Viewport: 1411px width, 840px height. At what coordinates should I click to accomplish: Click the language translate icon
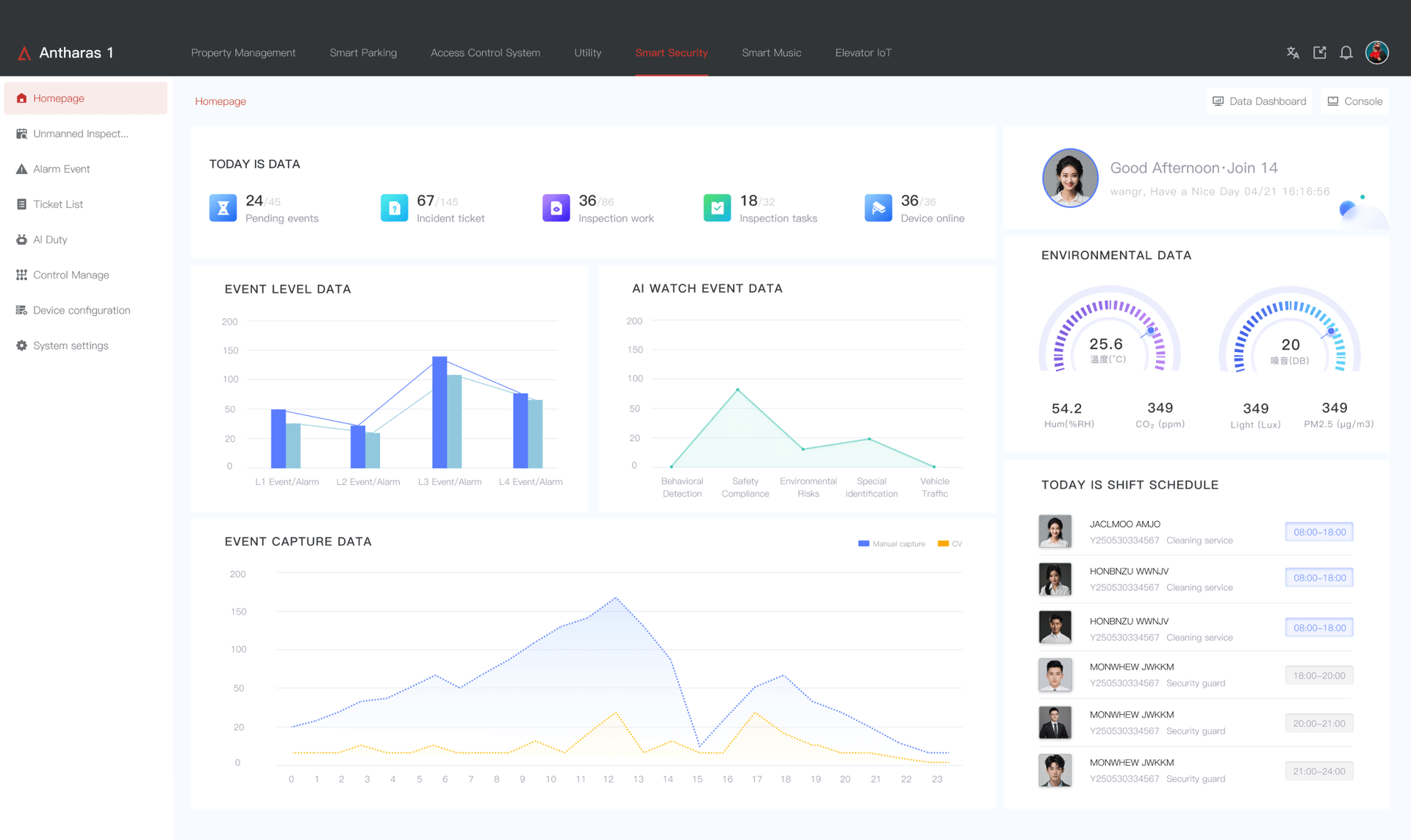pyautogui.click(x=1293, y=53)
